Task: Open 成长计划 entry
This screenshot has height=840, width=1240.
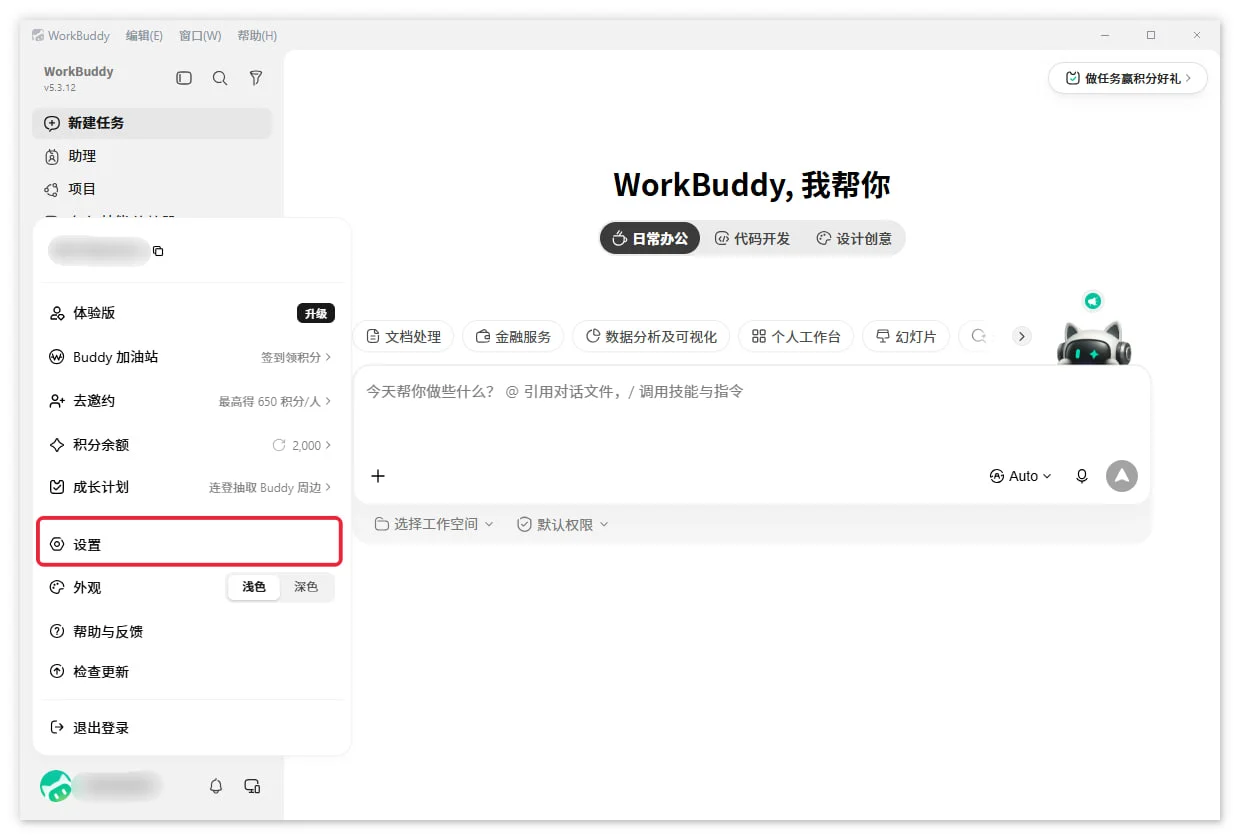Action: tap(191, 487)
